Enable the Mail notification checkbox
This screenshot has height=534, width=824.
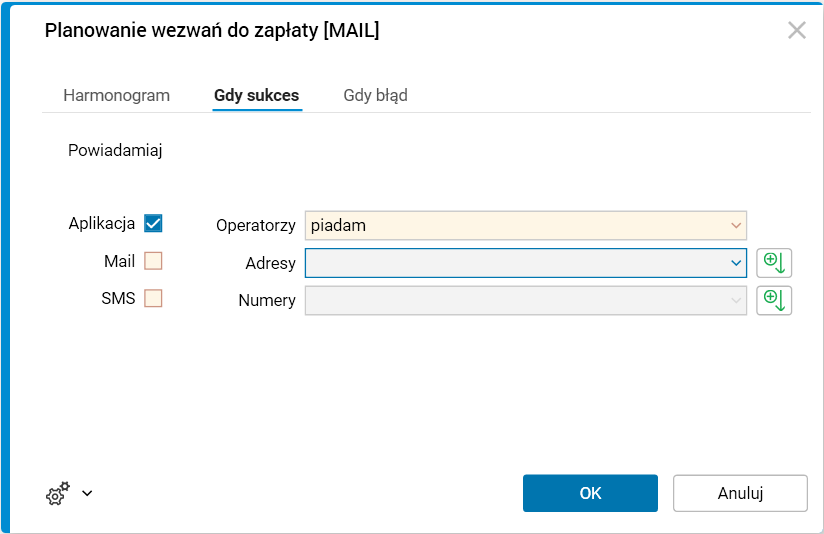(x=153, y=261)
